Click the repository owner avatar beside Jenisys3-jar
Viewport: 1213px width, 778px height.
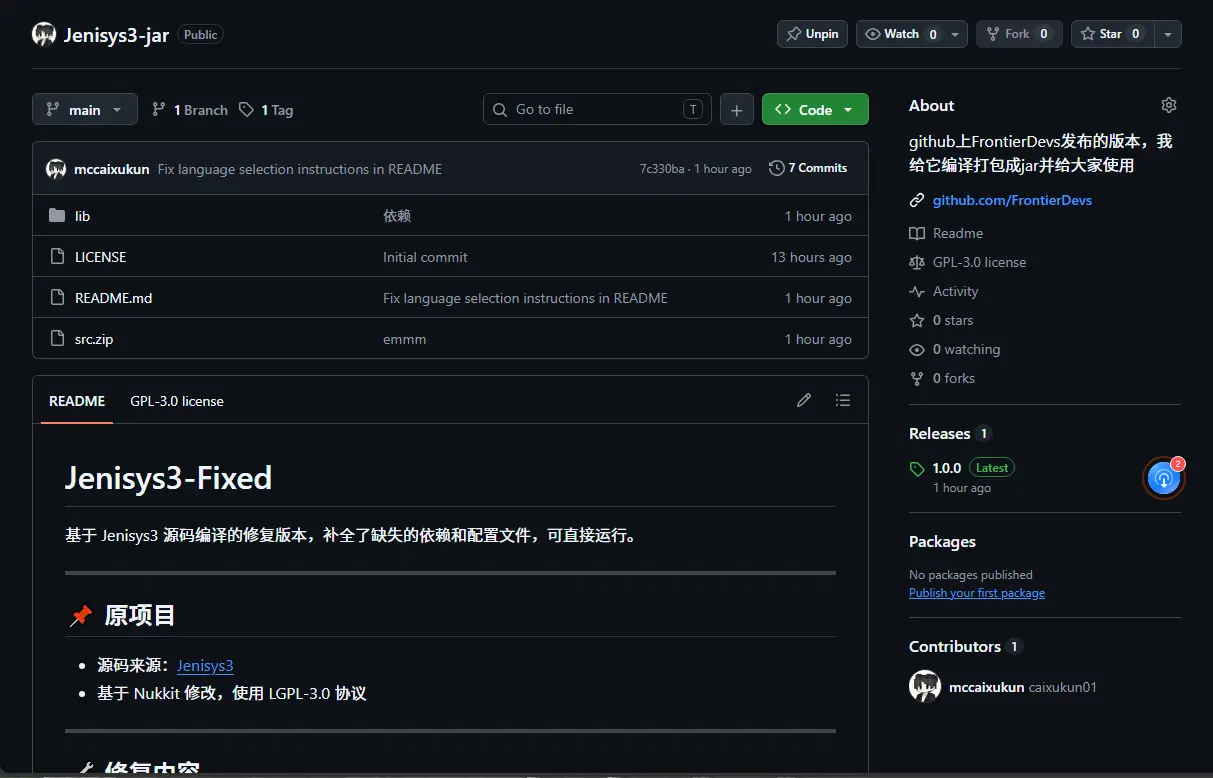click(x=44, y=34)
